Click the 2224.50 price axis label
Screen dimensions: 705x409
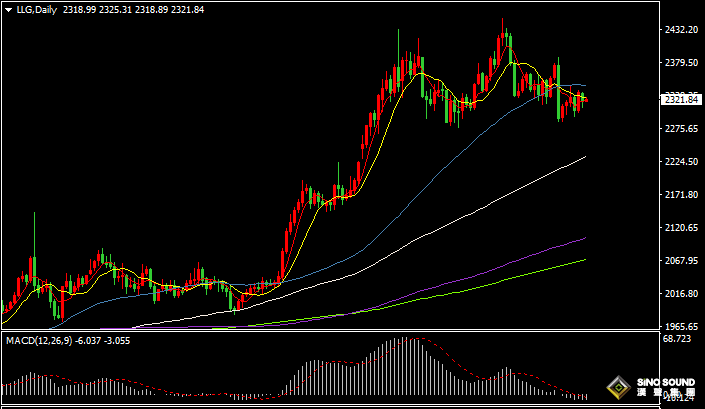tap(681, 162)
